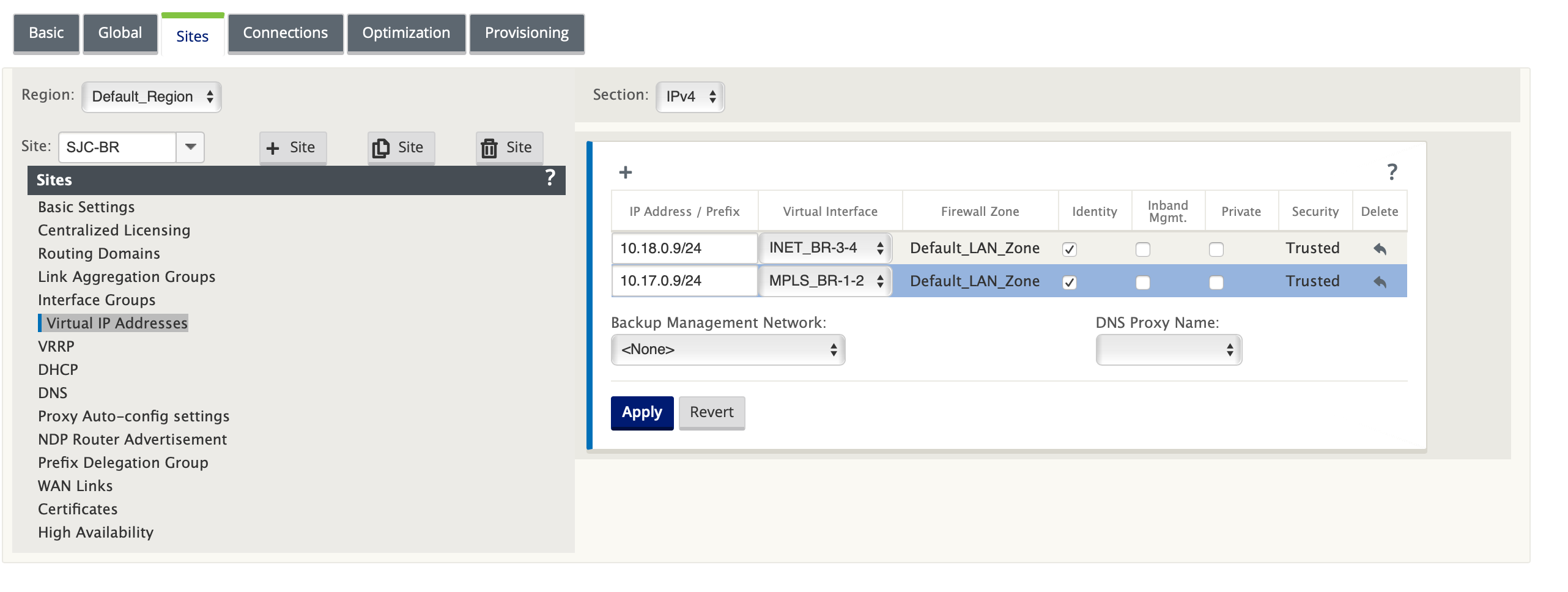Click the Revert button
1568x592 pixels.
(712, 413)
